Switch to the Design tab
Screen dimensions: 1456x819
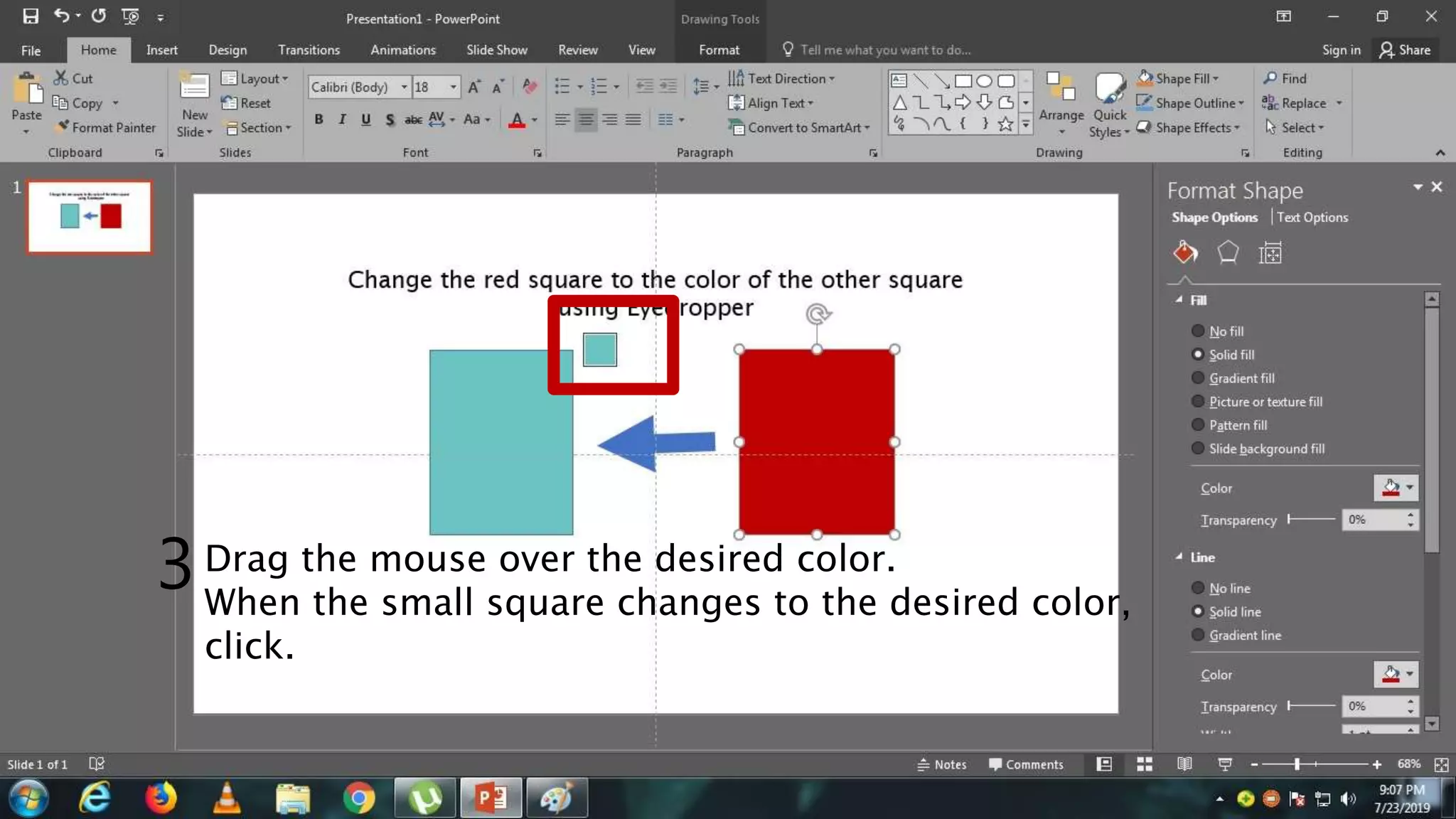[x=227, y=50]
